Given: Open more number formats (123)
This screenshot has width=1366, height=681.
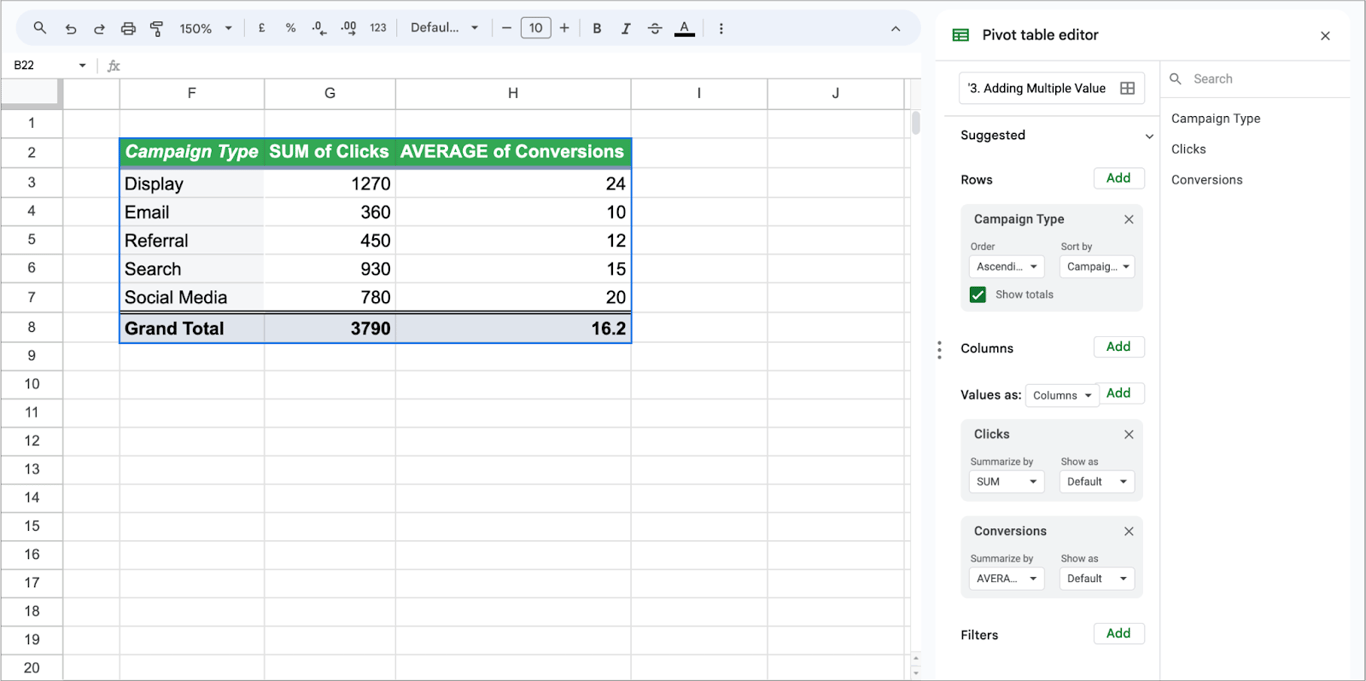Looking at the screenshot, I should click(x=378, y=28).
